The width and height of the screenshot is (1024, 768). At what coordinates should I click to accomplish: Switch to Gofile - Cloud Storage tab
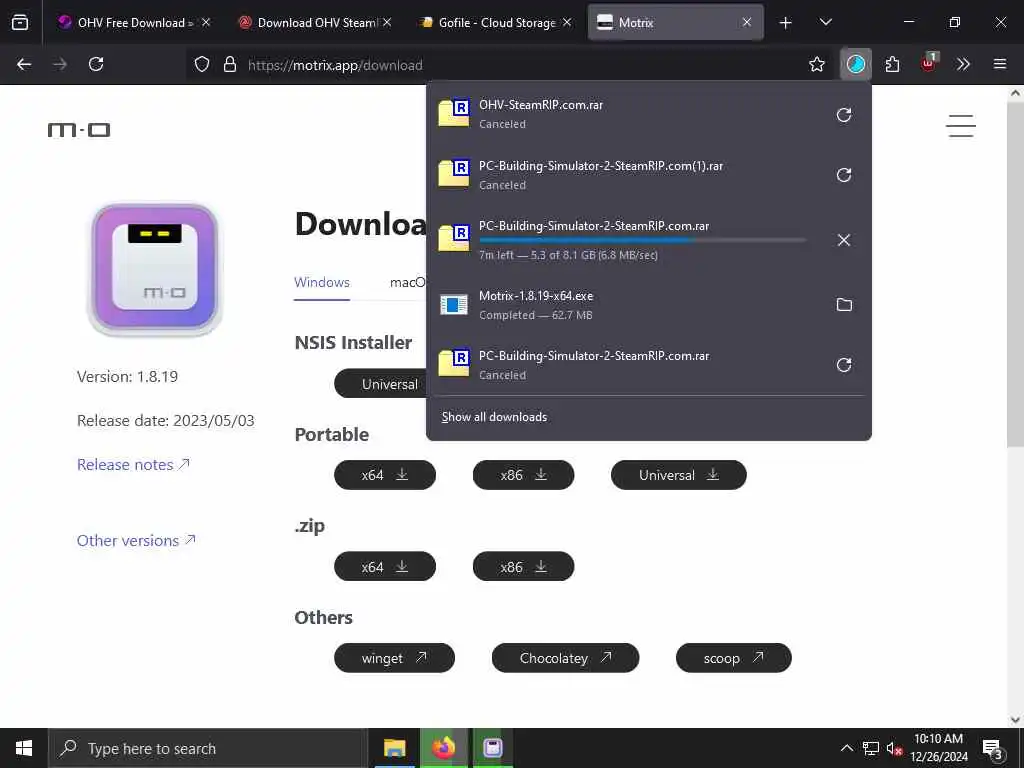pos(496,23)
